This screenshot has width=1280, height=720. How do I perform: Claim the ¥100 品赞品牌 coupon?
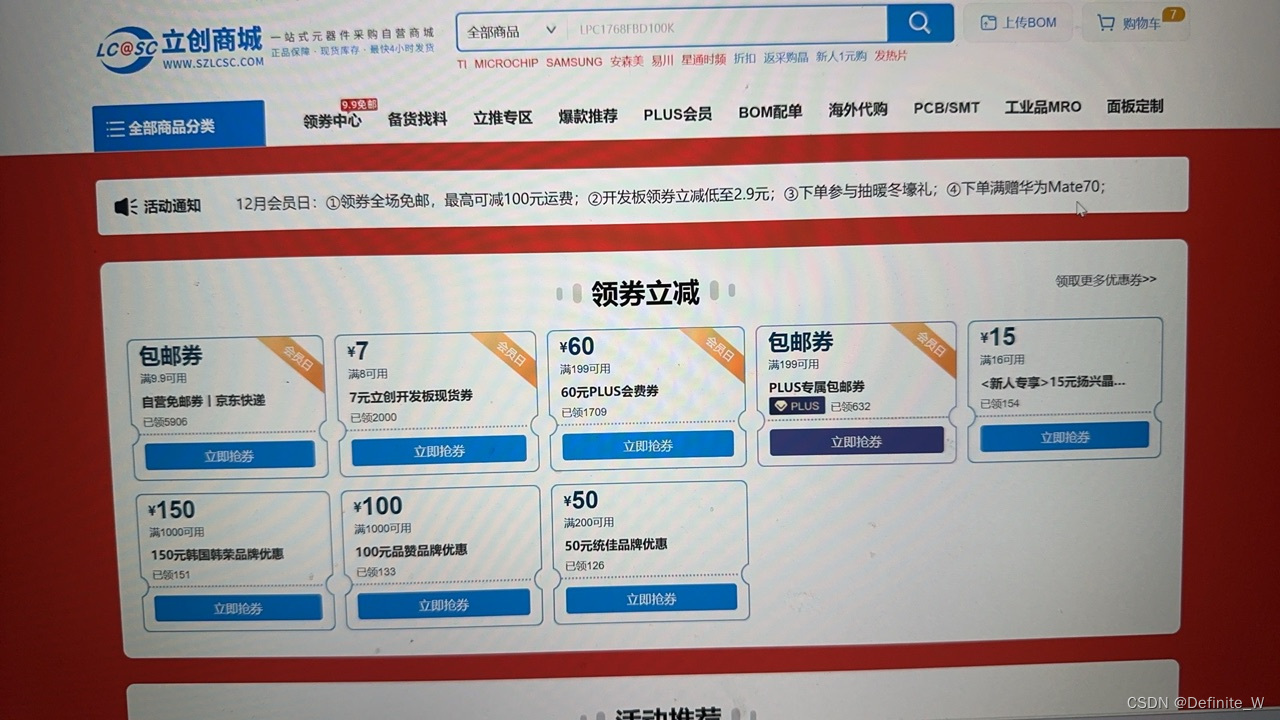tap(444, 604)
